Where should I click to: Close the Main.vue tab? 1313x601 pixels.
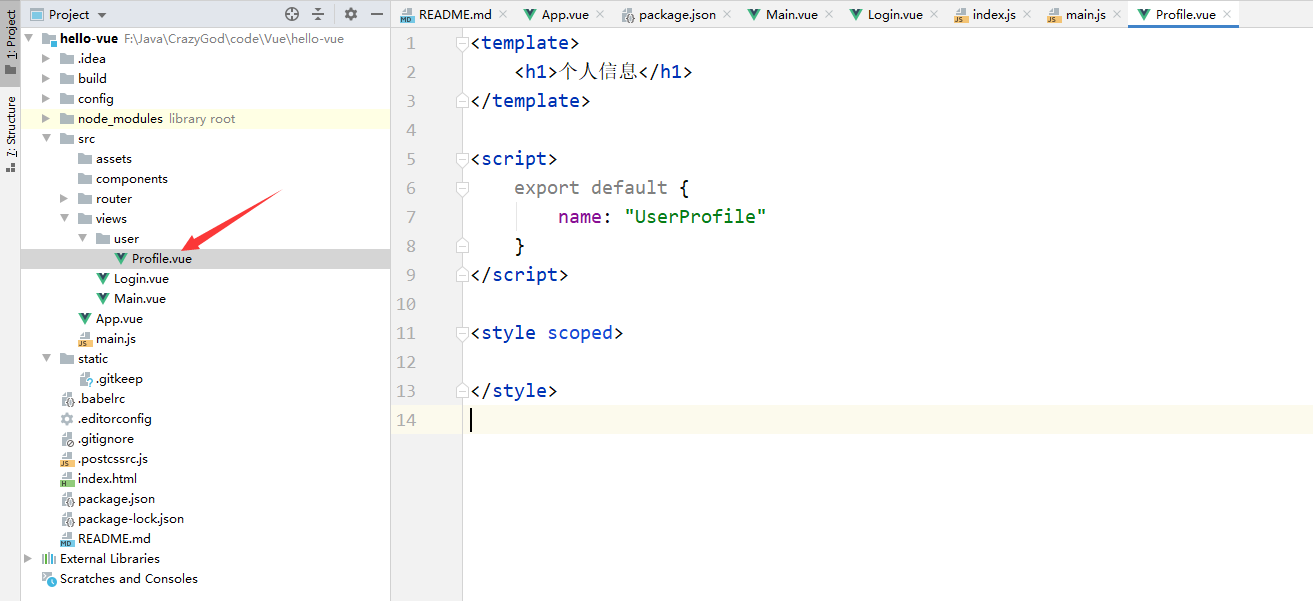pyautogui.click(x=829, y=14)
